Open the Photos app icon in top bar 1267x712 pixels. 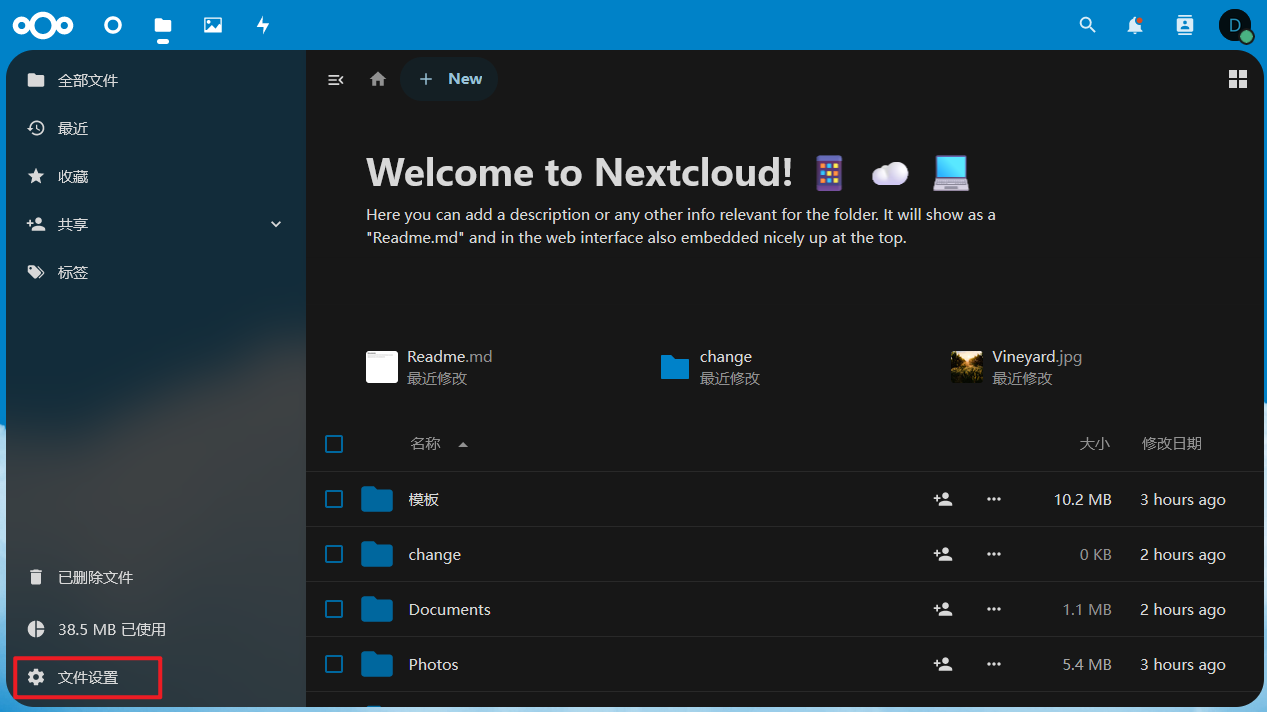coord(213,25)
